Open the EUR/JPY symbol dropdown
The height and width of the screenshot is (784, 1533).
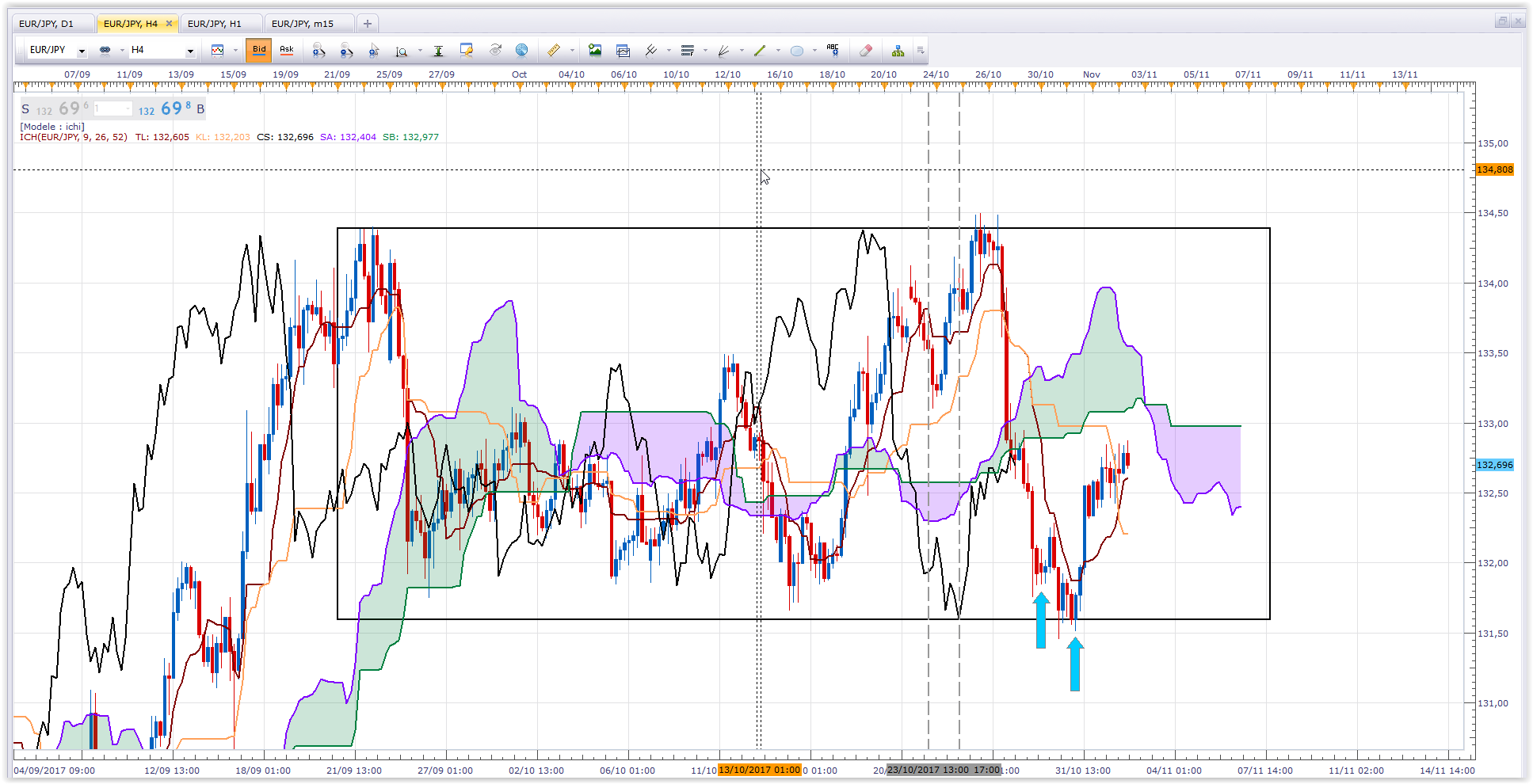(x=82, y=51)
